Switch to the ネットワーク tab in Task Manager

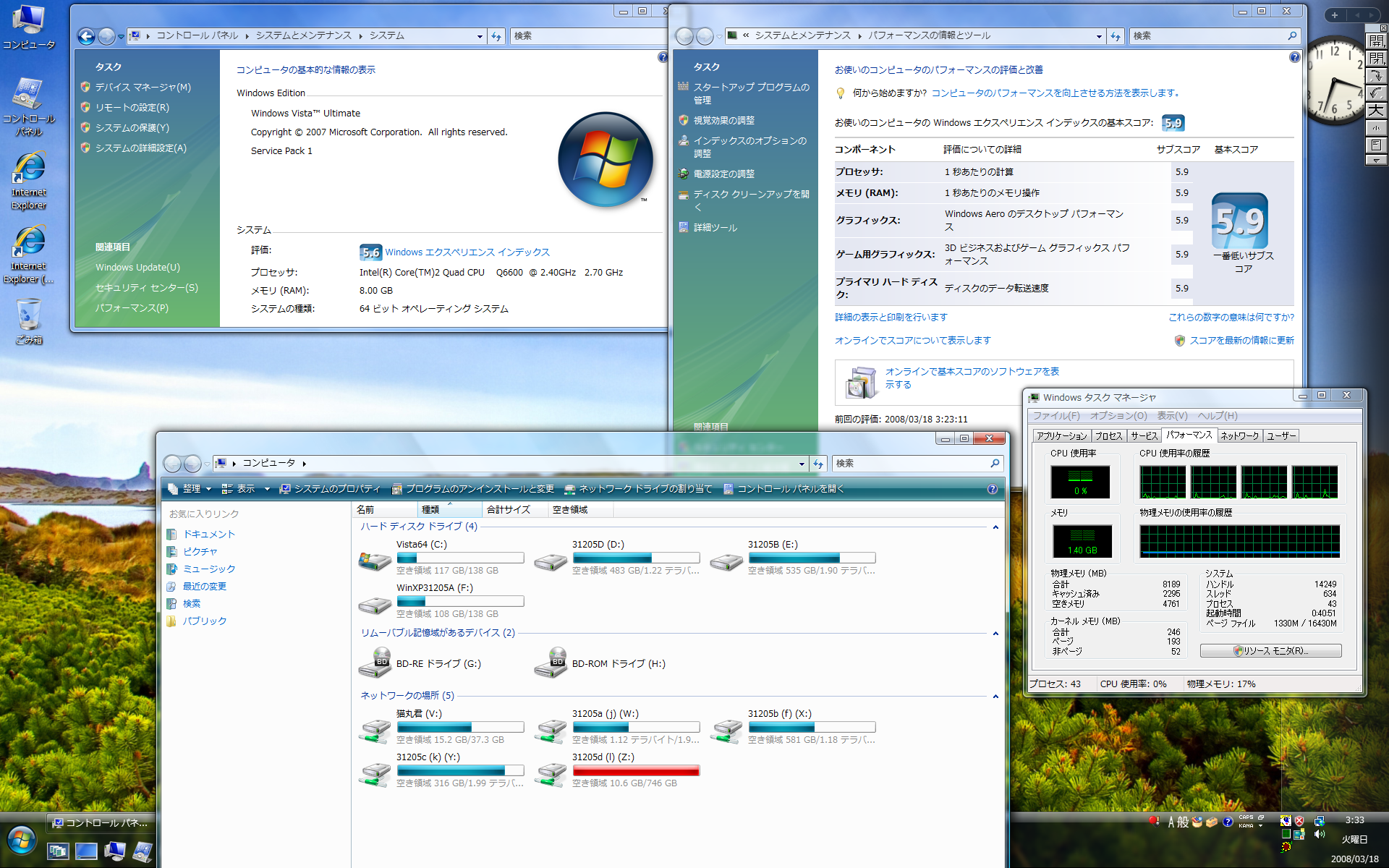tap(1239, 436)
